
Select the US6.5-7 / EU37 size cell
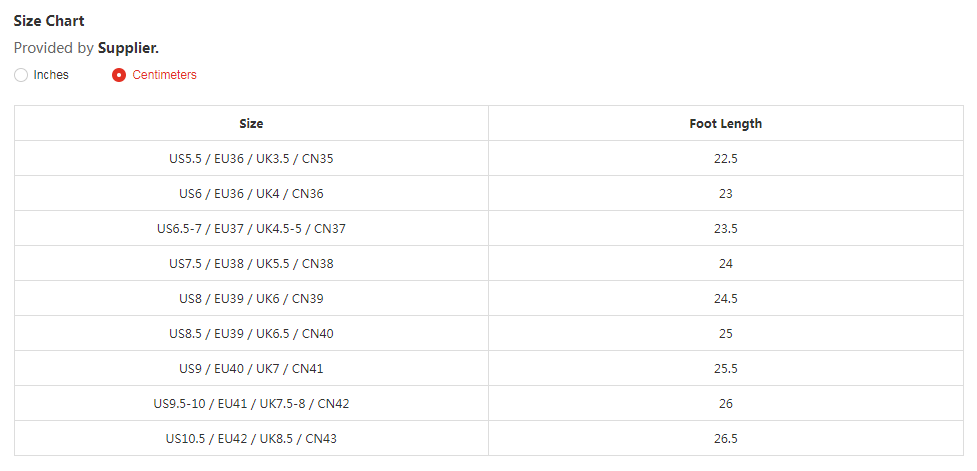[251, 229]
